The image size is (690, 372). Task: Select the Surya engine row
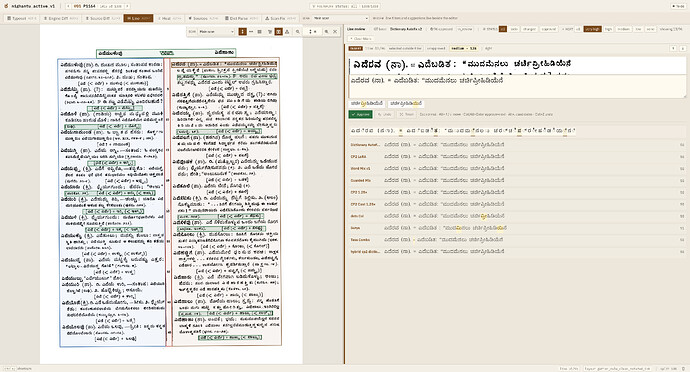coord(518,228)
